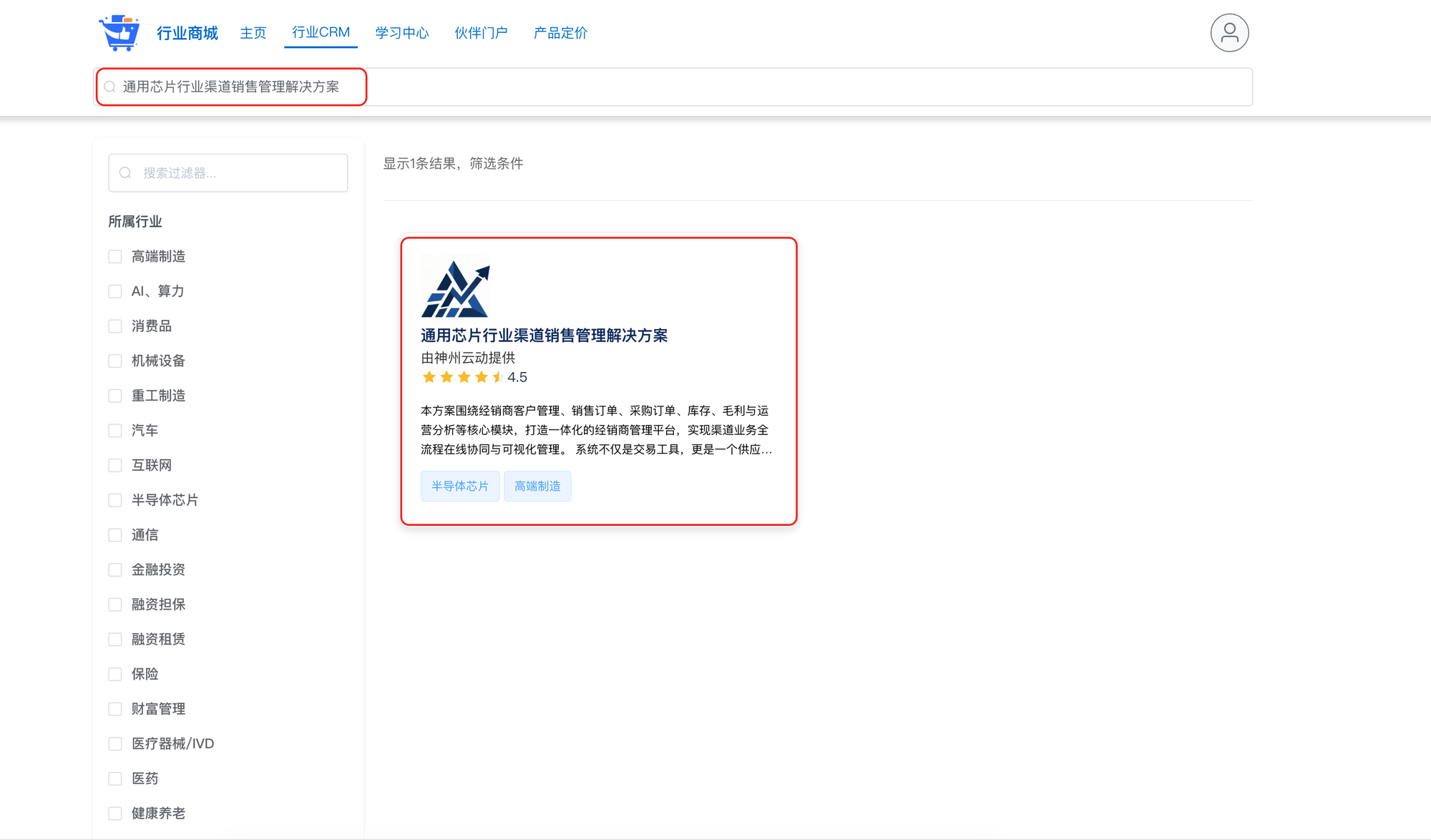This screenshot has width=1431, height=840.
Task: Open the 产品定价 page
Action: [x=560, y=33]
